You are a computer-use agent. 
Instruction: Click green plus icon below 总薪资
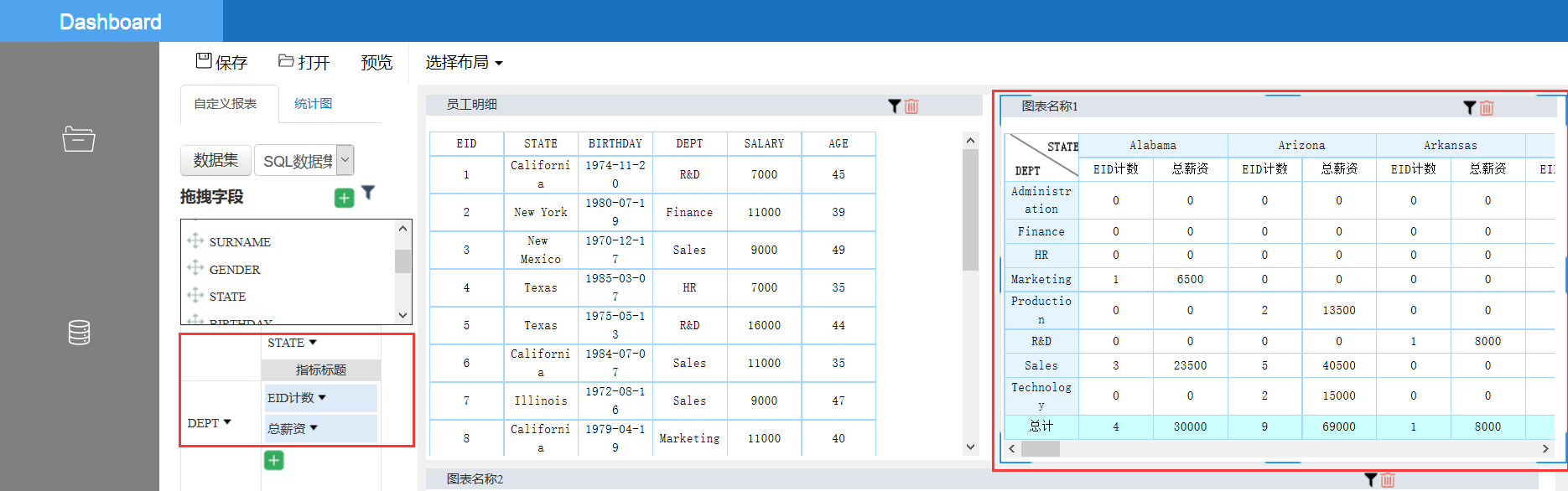[x=273, y=460]
